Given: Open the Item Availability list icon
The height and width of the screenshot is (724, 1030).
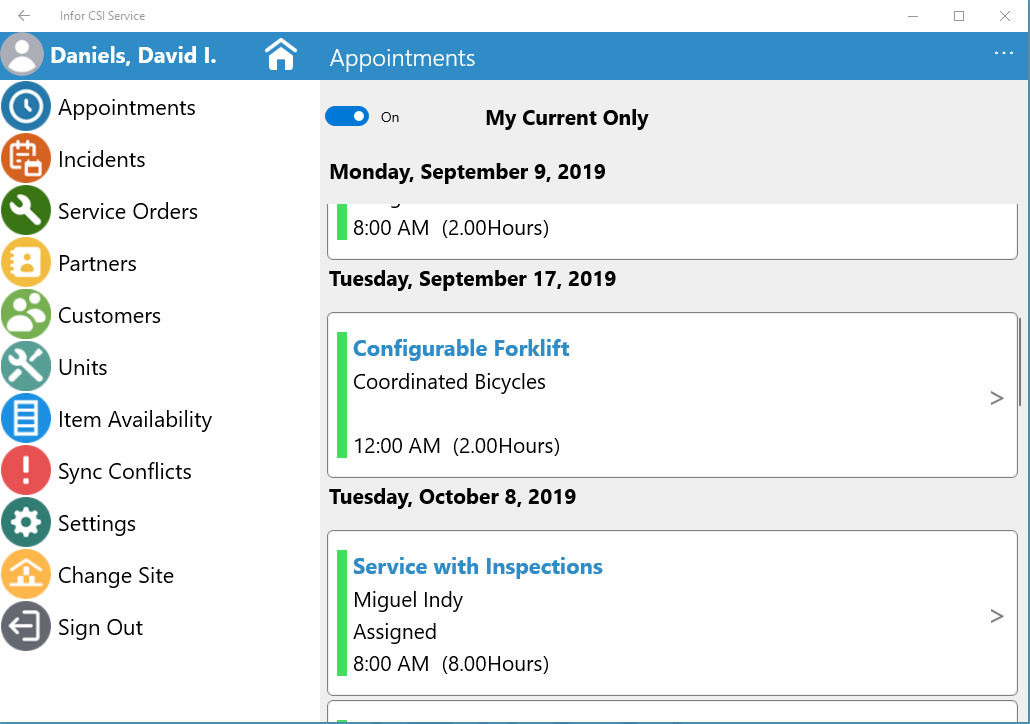Looking at the screenshot, I should point(26,419).
